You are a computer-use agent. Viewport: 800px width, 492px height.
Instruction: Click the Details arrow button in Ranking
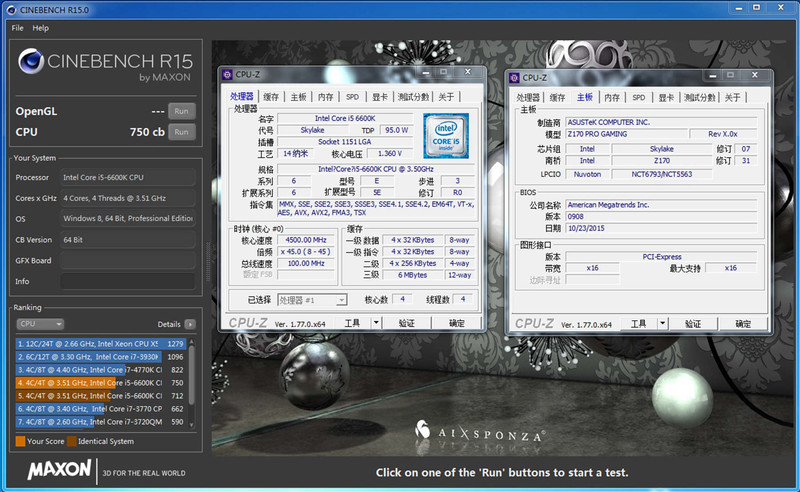tap(190, 324)
